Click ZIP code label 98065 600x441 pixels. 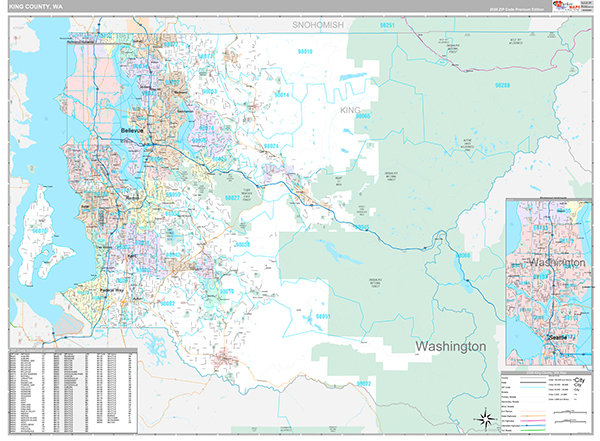coord(363,116)
